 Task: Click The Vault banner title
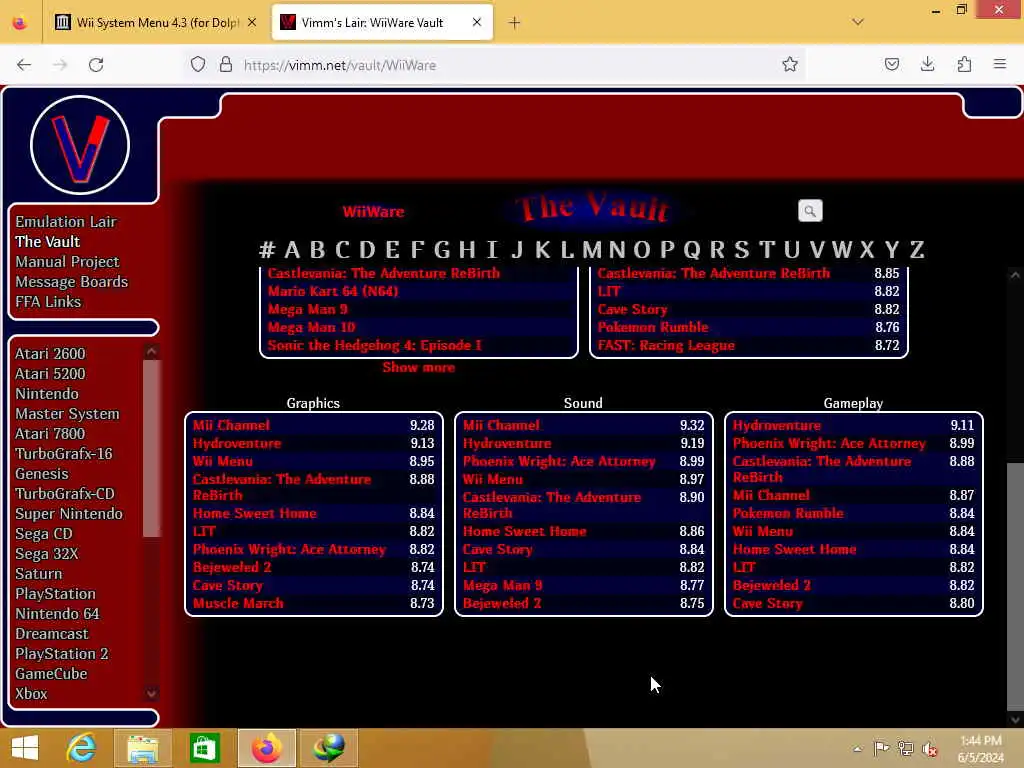(592, 208)
